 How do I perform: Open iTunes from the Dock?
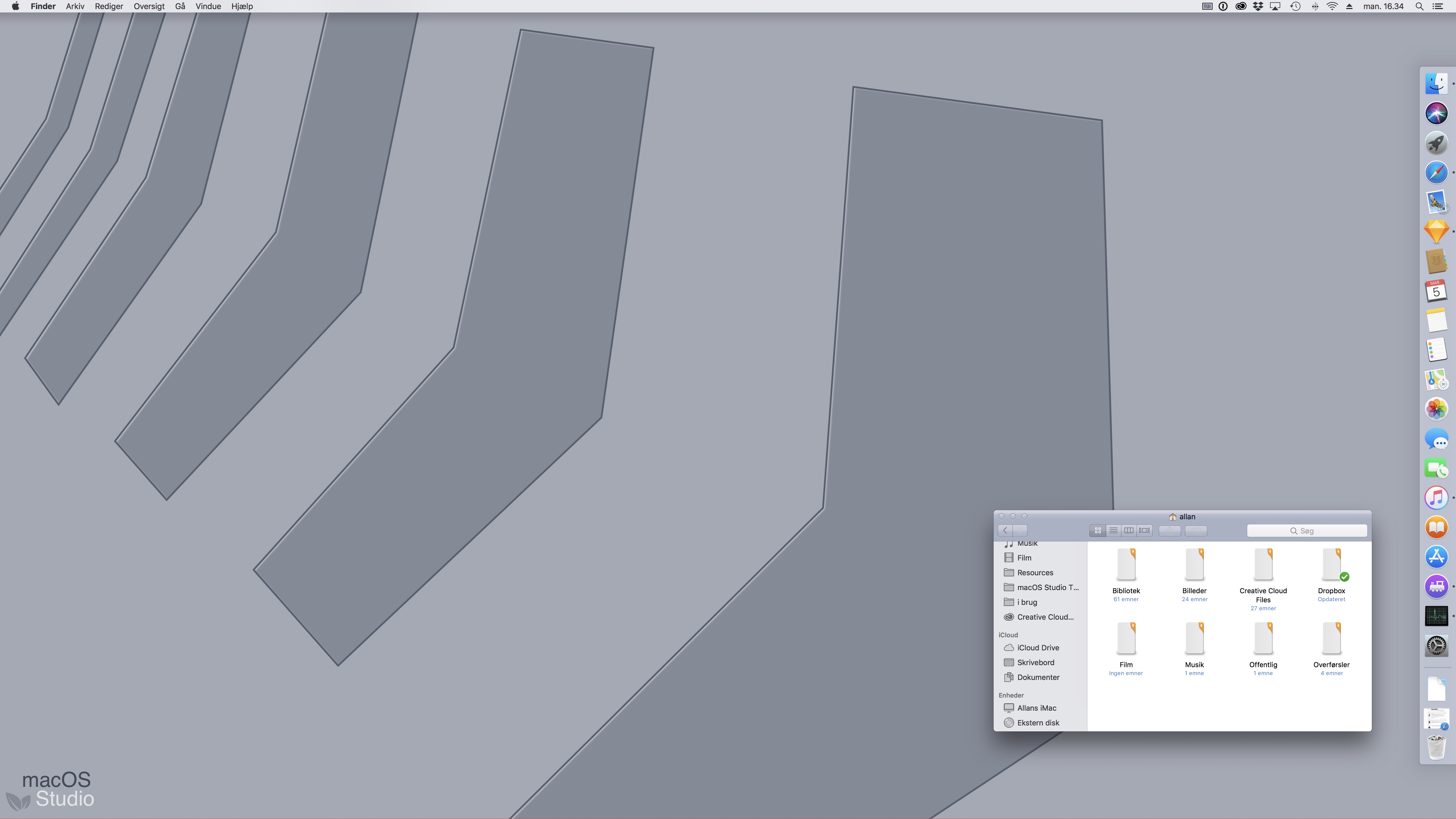(x=1436, y=498)
